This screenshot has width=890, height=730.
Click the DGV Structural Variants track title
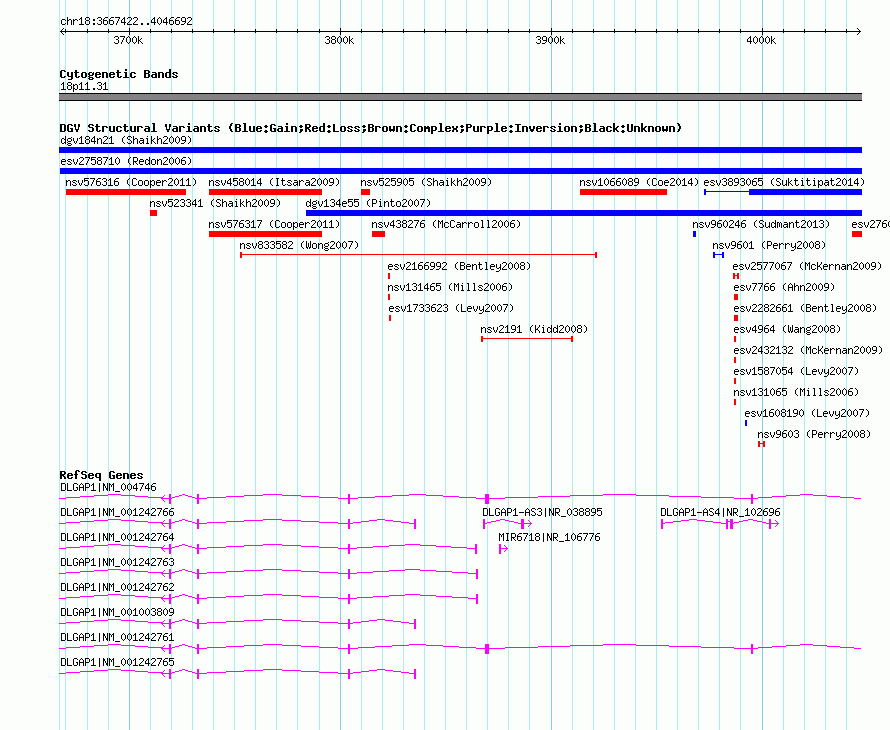[x=371, y=128]
